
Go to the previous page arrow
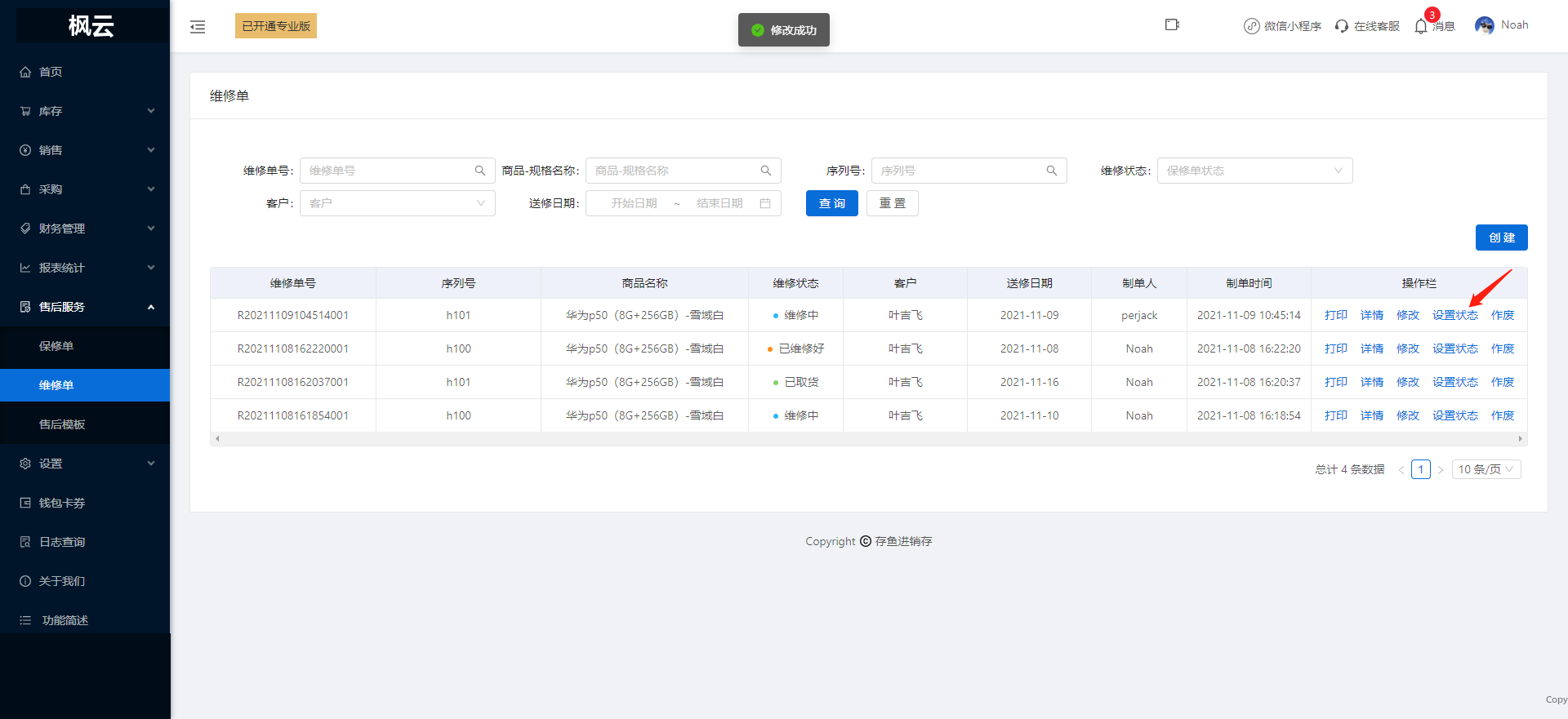coord(1401,470)
